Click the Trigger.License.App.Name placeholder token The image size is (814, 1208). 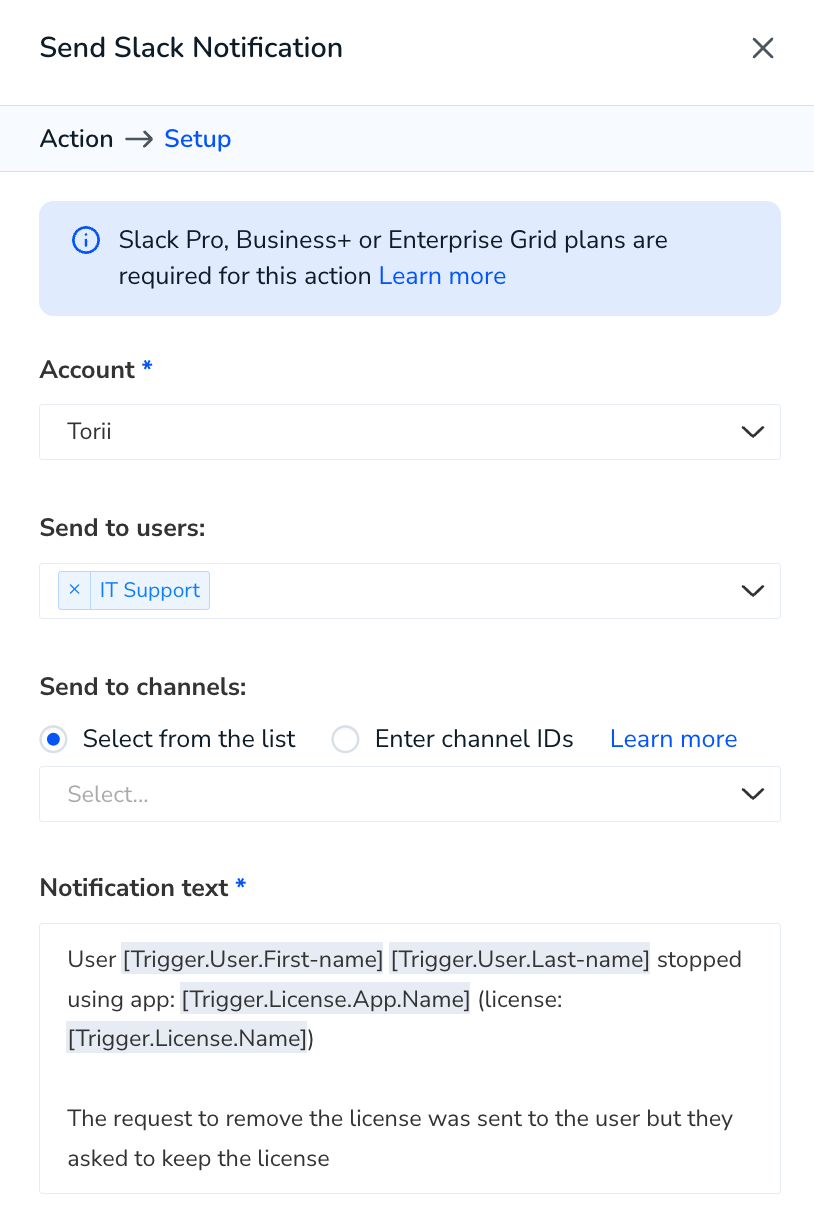pos(326,999)
